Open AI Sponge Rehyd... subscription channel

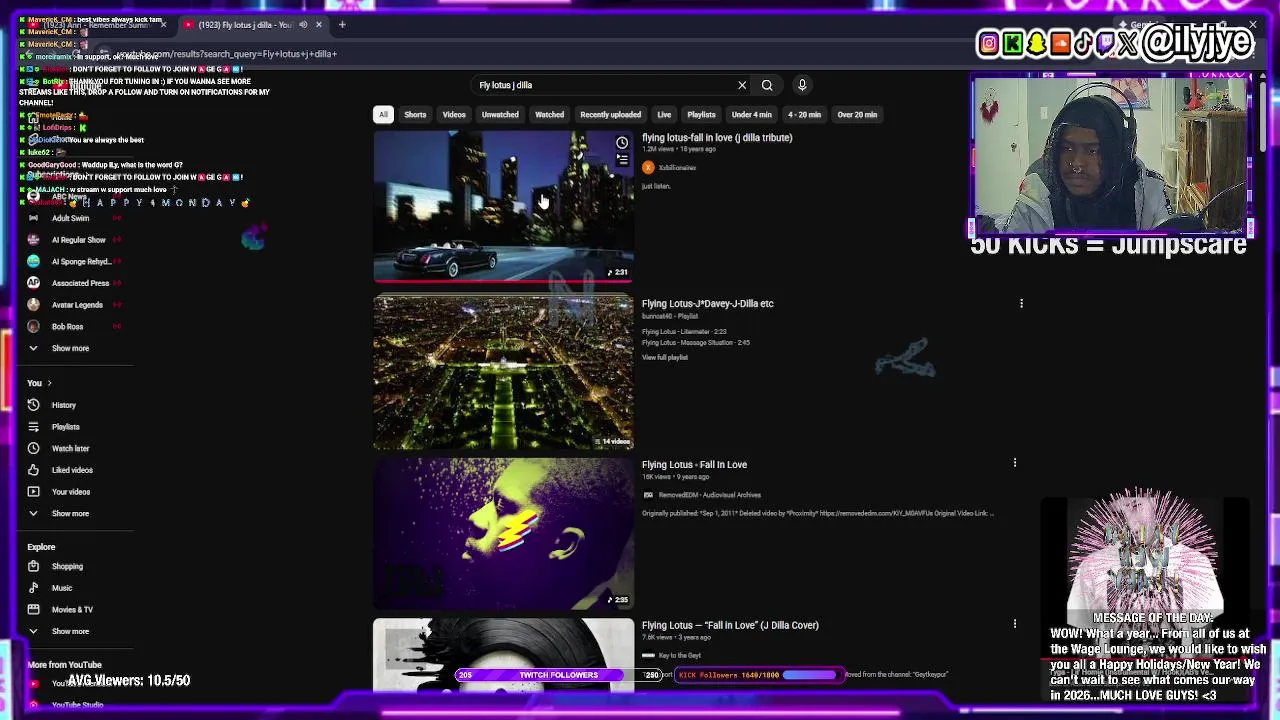click(x=80, y=262)
